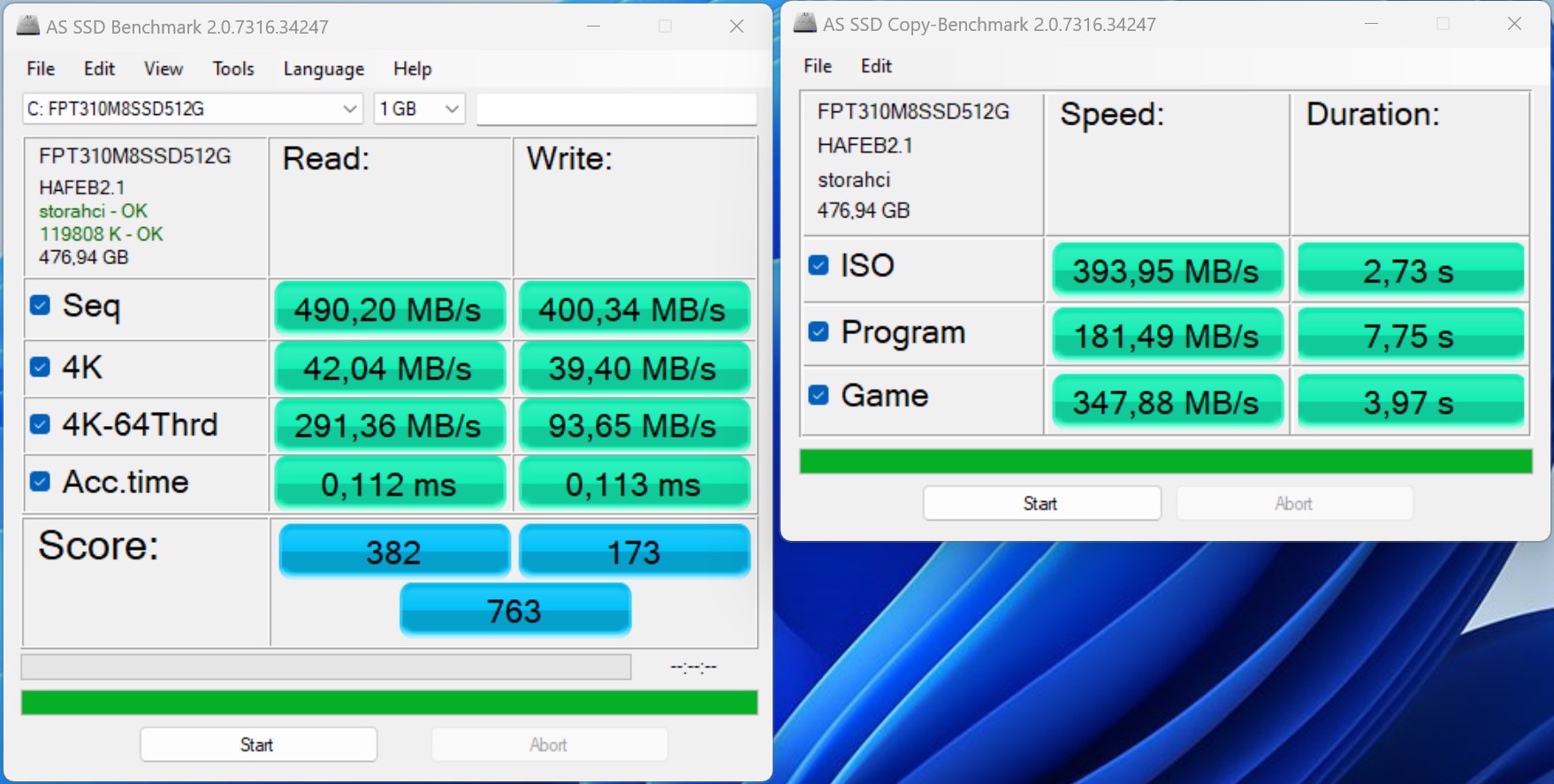Click Start in AS SSD Benchmark window
This screenshot has width=1554, height=784.
tap(258, 744)
